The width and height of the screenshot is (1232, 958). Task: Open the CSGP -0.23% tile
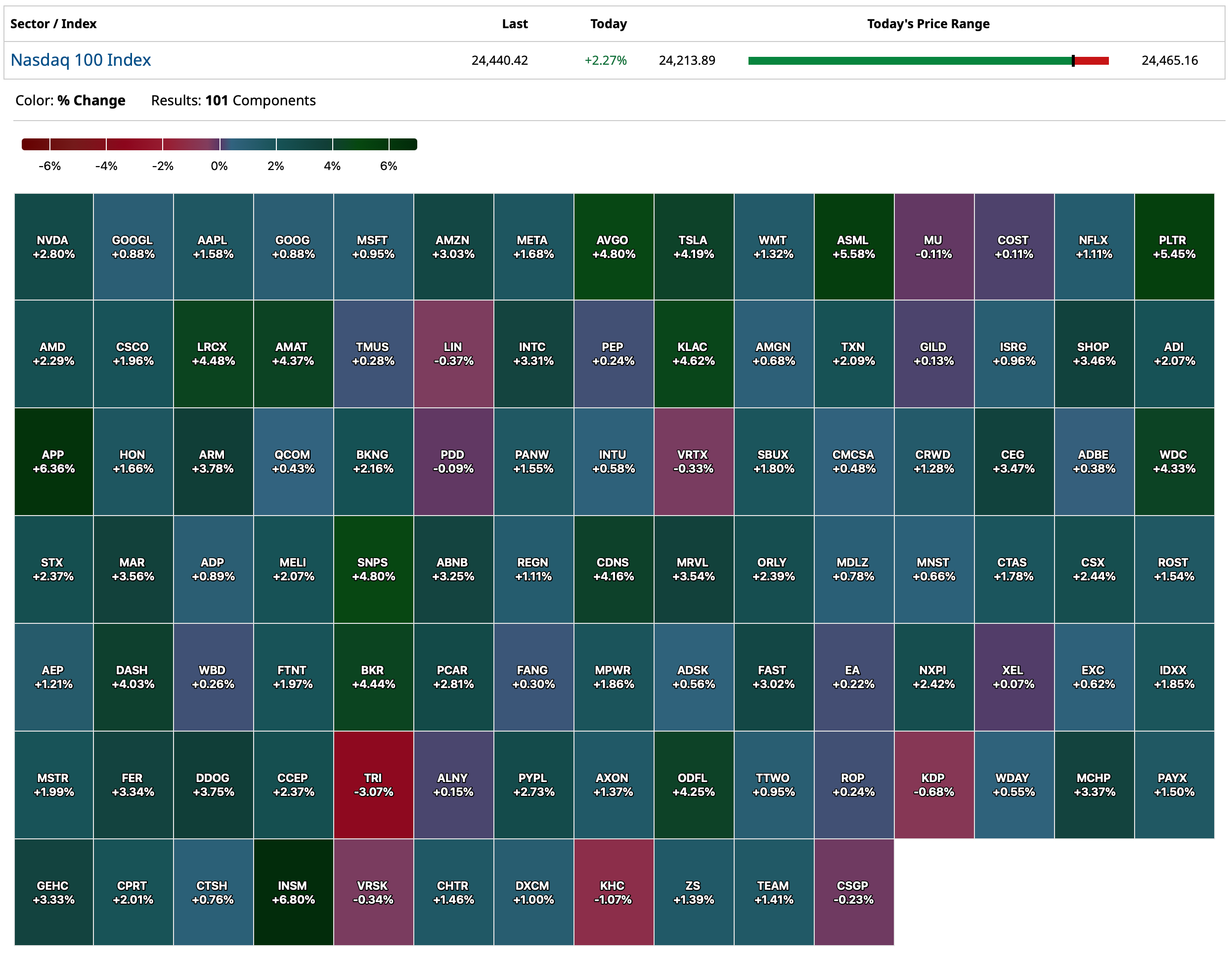[x=853, y=892]
